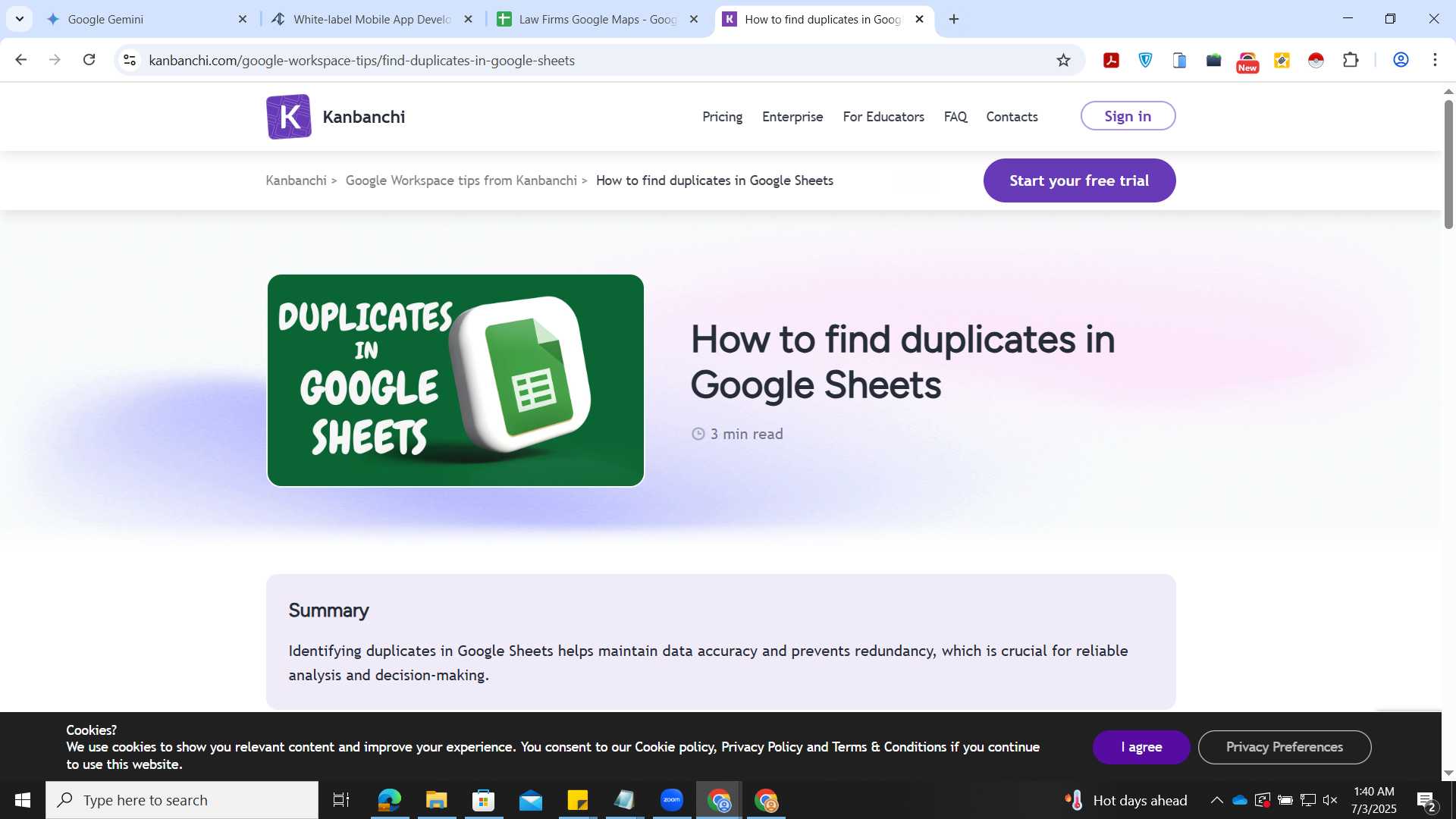Close the Google Gemini tab

(x=243, y=19)
